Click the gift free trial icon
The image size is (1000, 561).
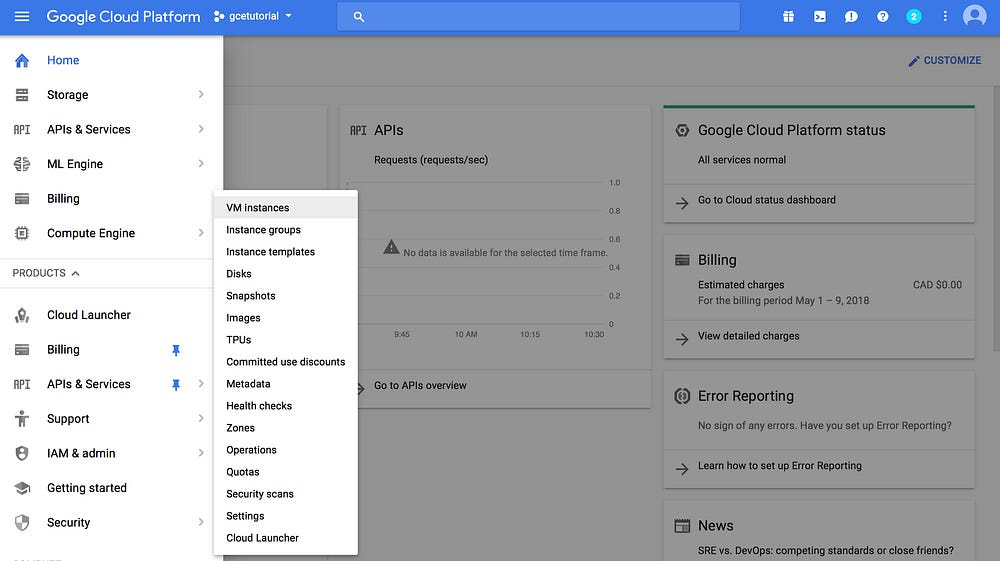788,17
